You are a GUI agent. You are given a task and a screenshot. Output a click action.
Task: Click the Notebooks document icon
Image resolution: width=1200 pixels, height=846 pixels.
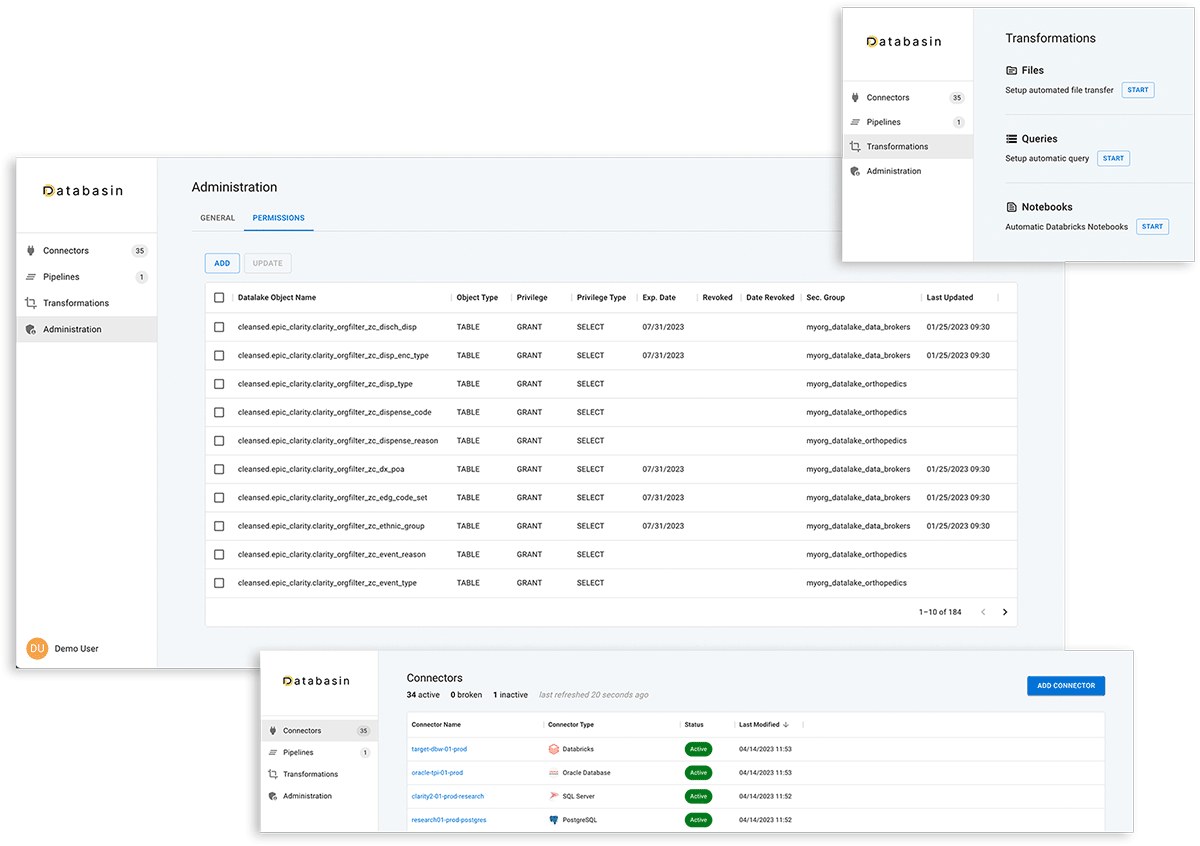point(1011,207)
